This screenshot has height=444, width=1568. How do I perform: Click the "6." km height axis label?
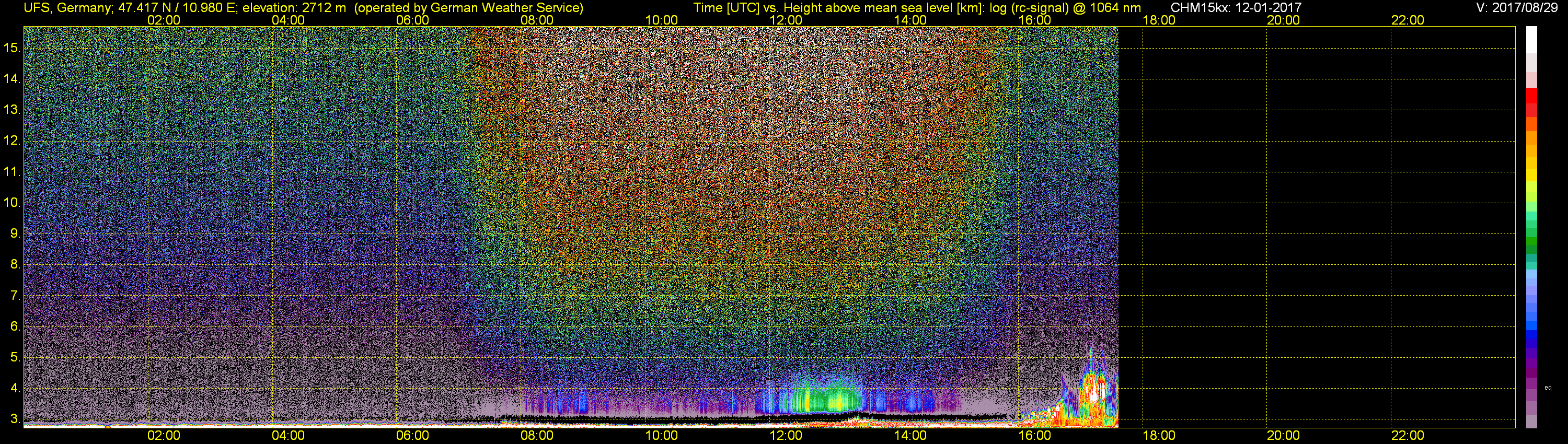[x=15, y=326]
